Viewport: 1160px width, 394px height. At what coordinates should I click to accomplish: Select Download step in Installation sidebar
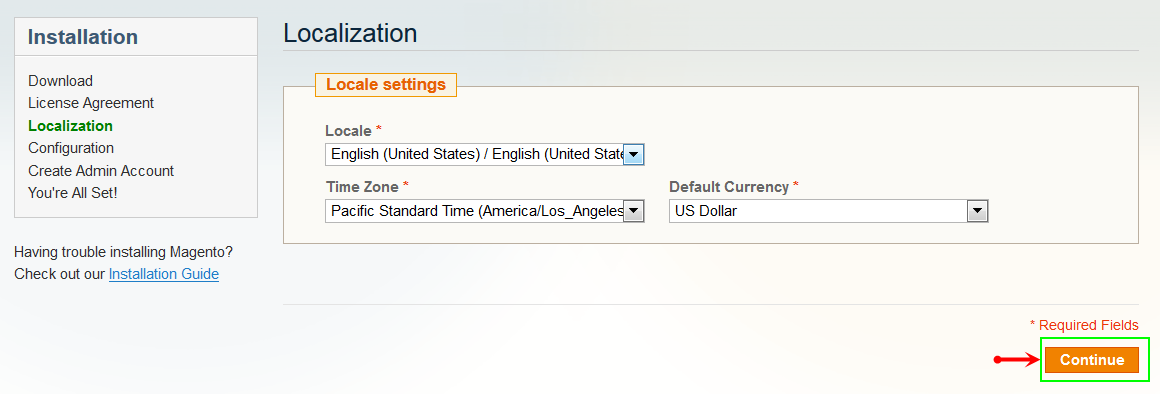61,81
